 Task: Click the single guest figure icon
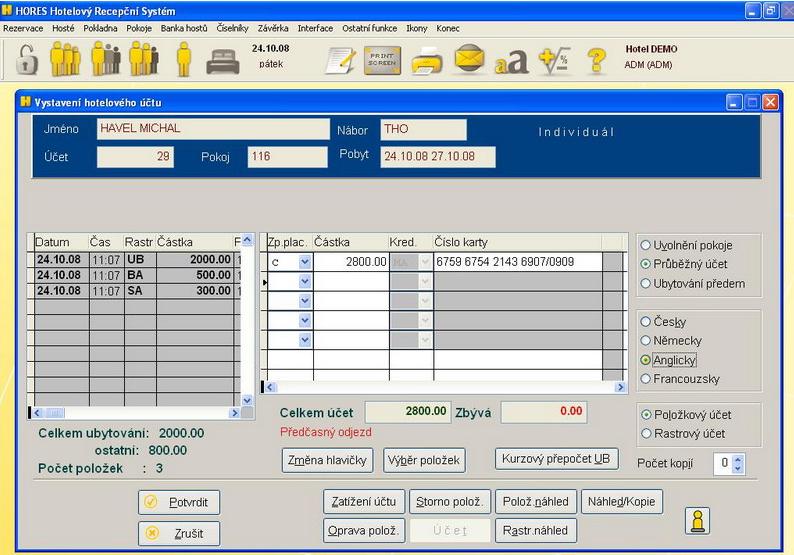[184, 60]
